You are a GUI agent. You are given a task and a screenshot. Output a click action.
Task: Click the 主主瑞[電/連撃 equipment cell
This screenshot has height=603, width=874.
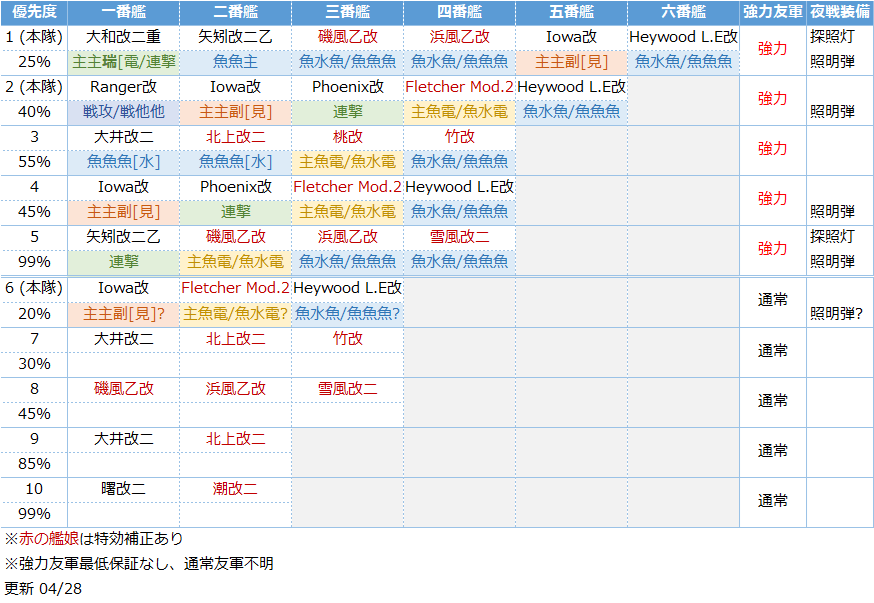123,62
